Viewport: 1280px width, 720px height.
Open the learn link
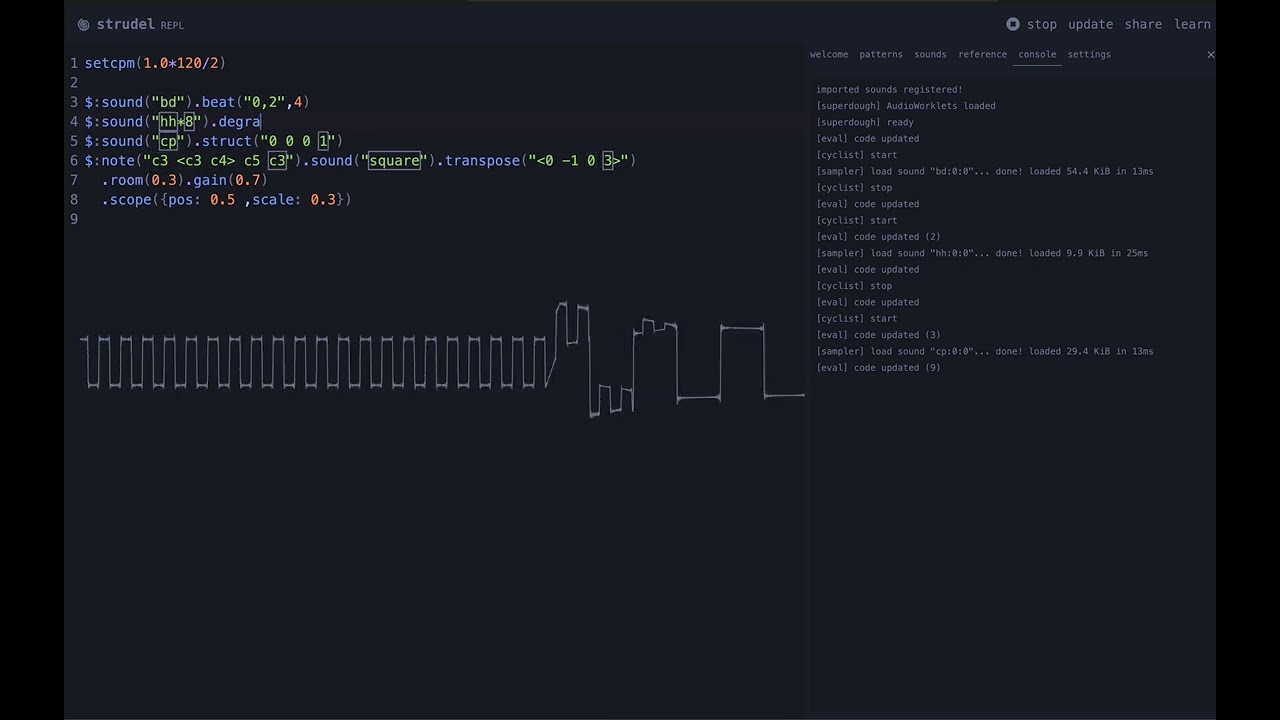coord(1192,24)
